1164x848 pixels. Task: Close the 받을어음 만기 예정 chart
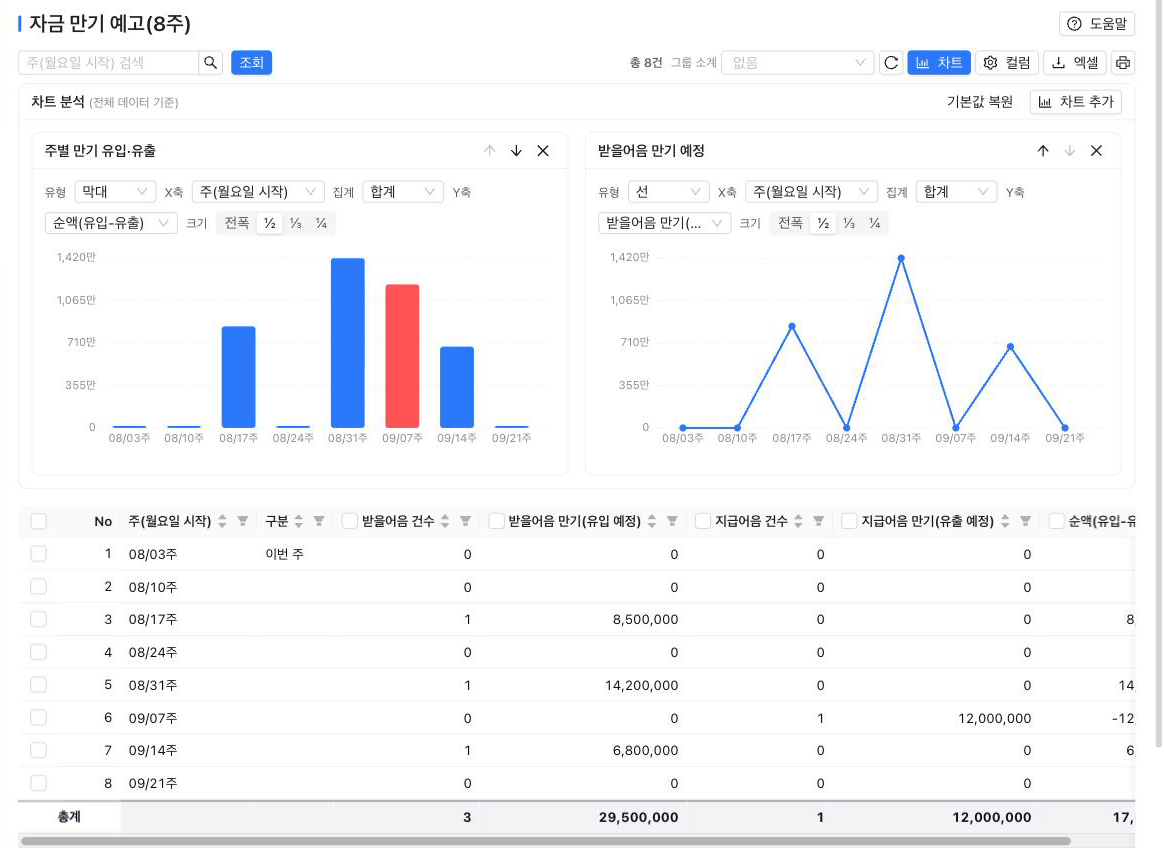click(x=1096, y=151)
